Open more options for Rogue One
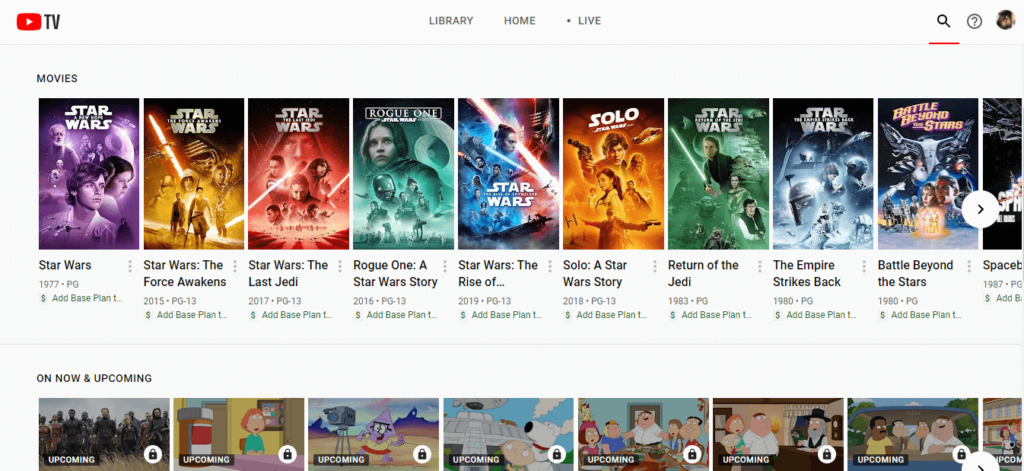 pos(445,266)
